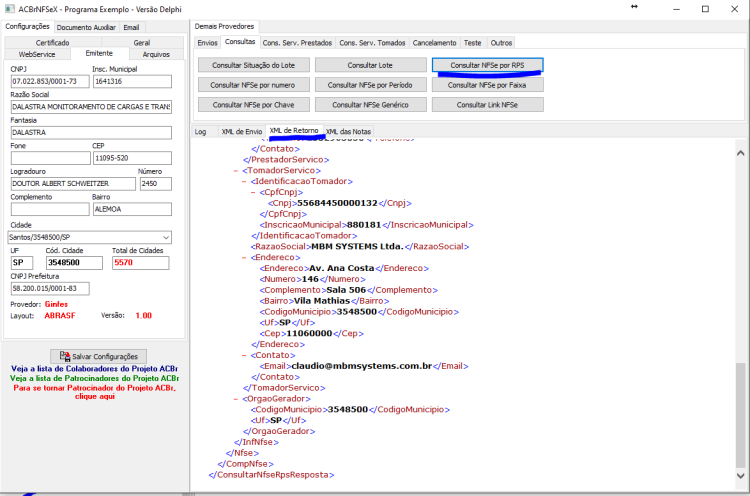Click Consultar Link NFSe button

pyautogui.click(x=487, y=105)
